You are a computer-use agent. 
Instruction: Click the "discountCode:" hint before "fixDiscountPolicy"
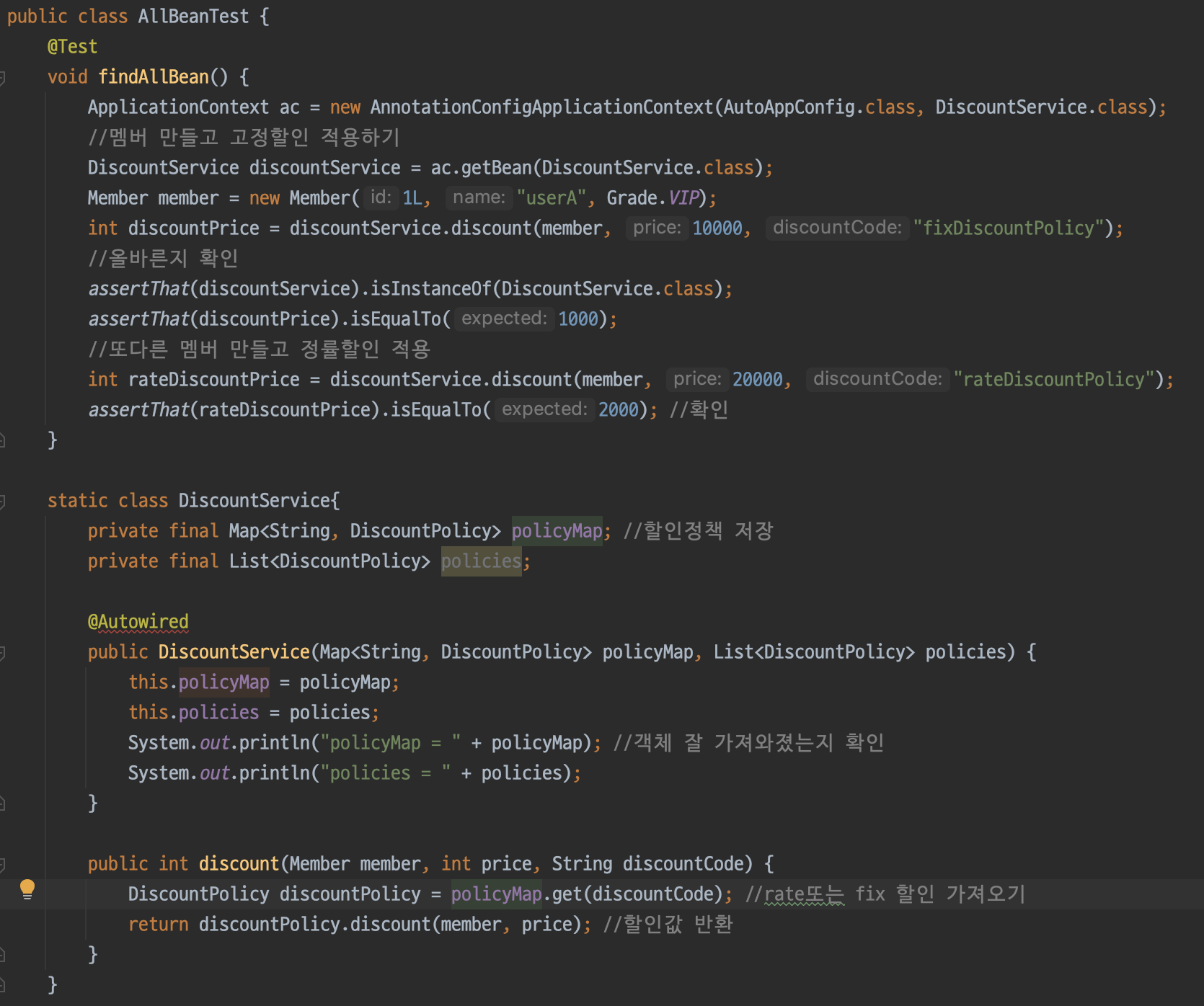coord(837,228)
